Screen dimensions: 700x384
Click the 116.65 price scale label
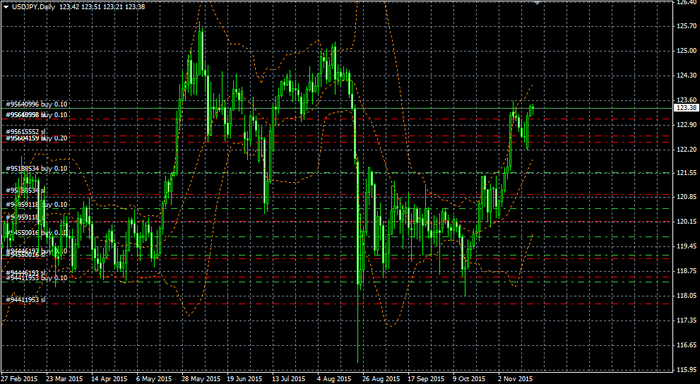tap(687, 345)
